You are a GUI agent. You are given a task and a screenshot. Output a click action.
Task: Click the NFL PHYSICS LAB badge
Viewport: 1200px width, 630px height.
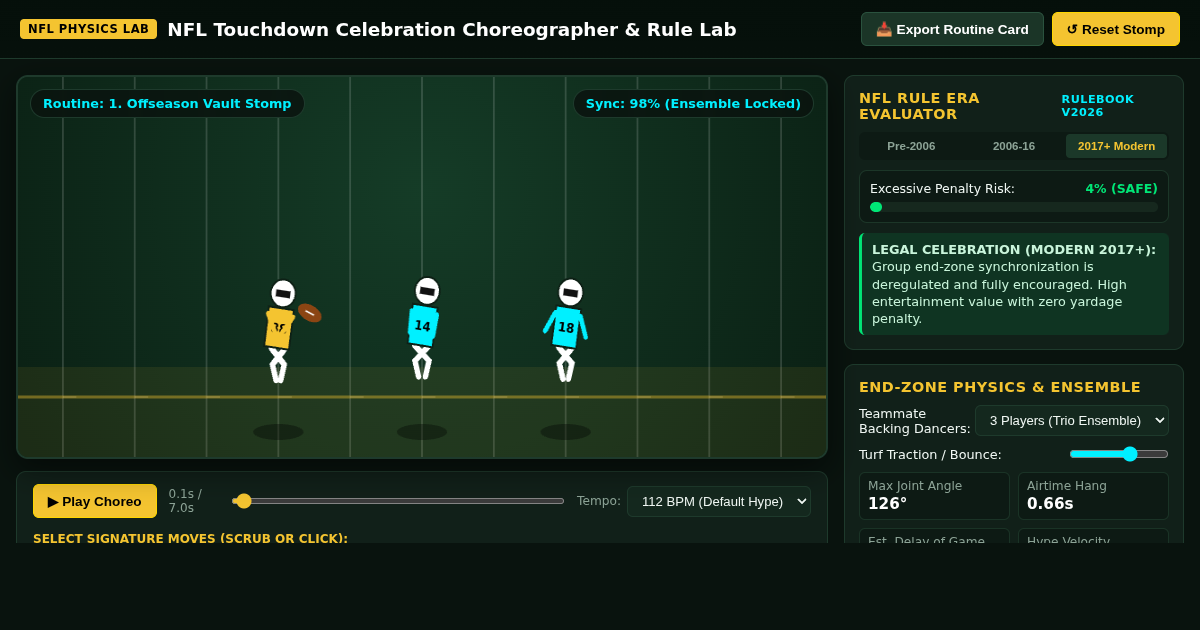pyautogui.click(x=88, y=29)
